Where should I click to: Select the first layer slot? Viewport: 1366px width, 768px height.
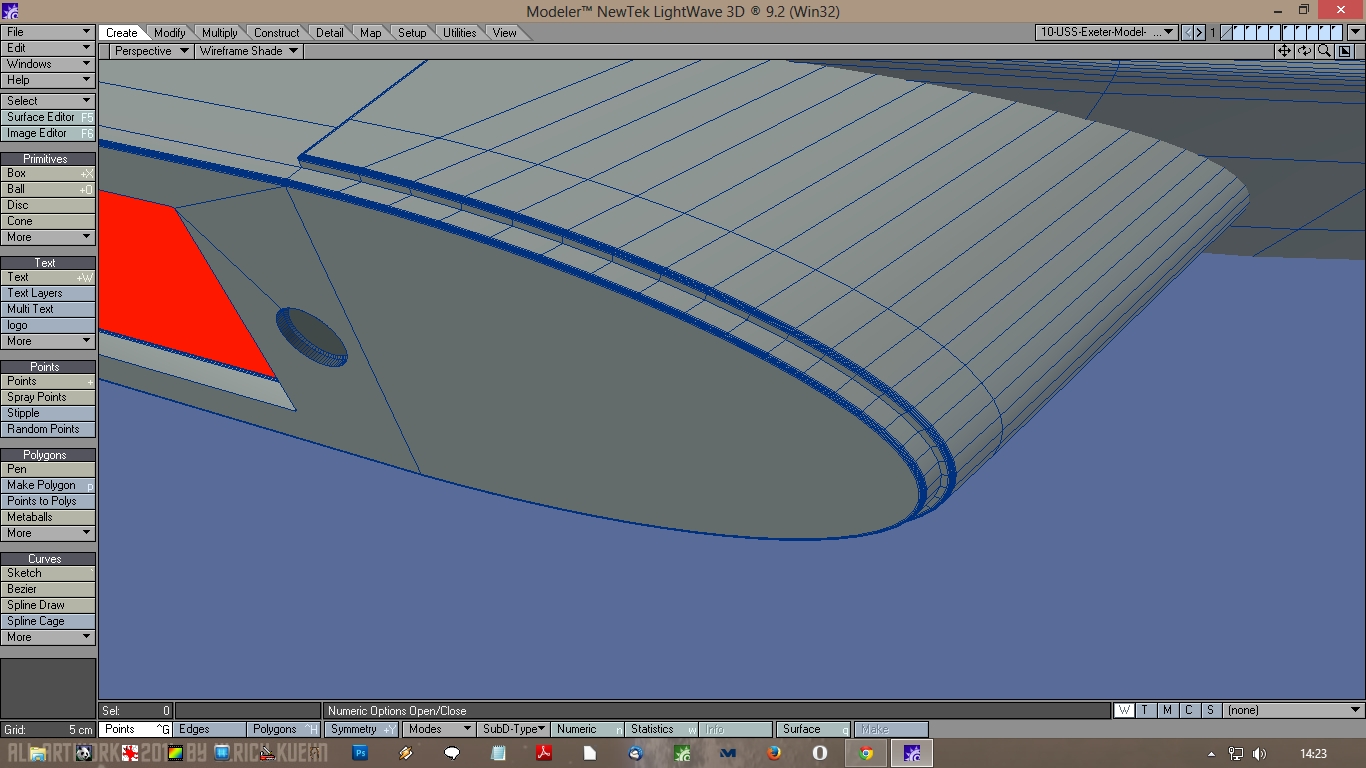[x=1227, y=33]
